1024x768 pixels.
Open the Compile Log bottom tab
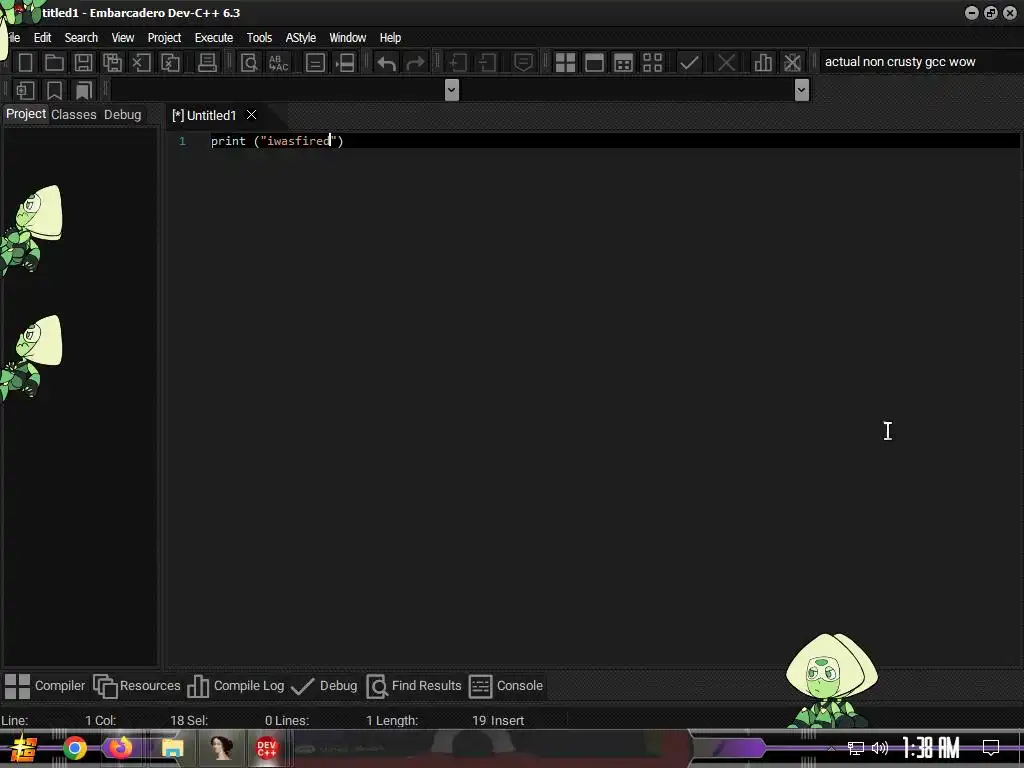[x=236, y=686]
